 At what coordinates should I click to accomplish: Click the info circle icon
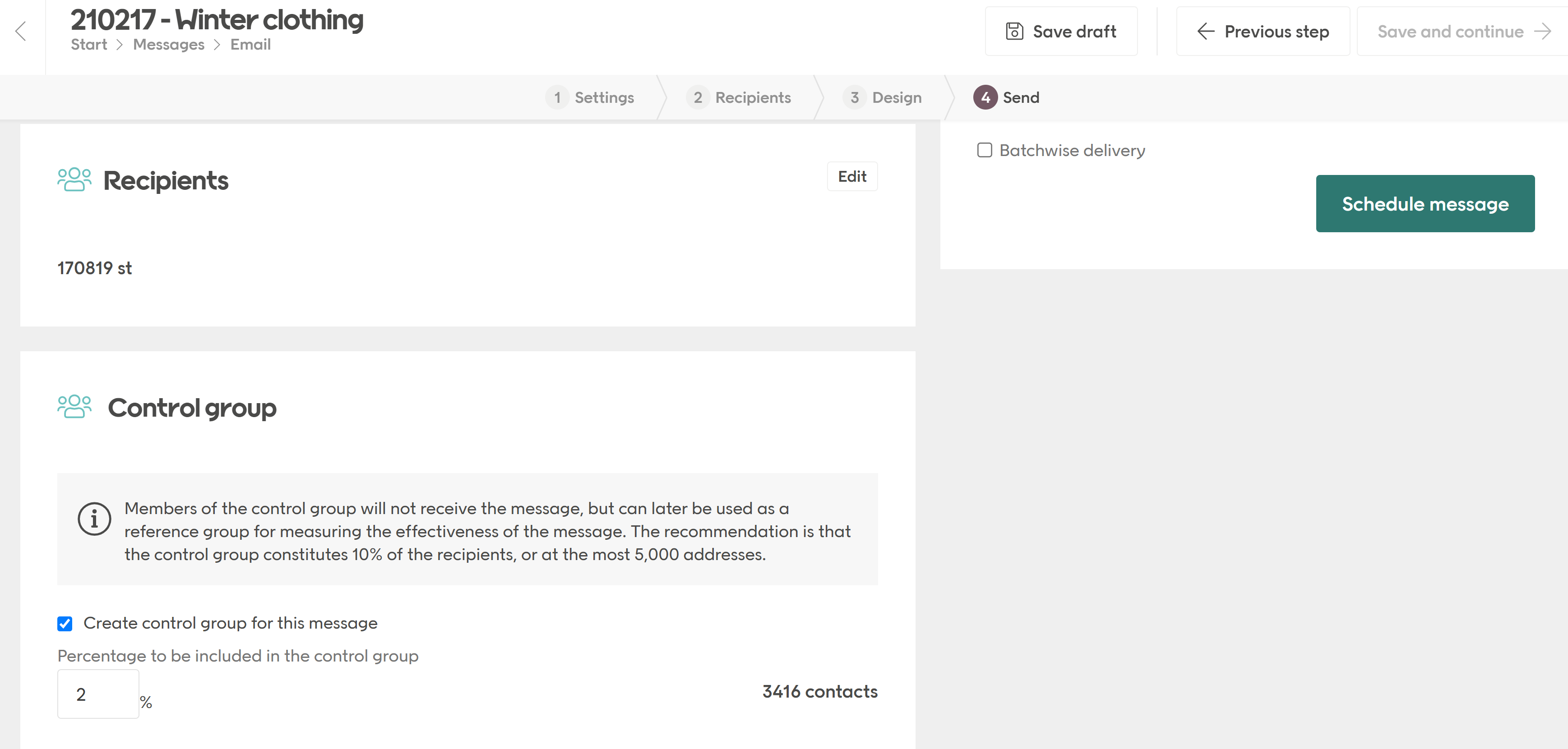(94, 519)
